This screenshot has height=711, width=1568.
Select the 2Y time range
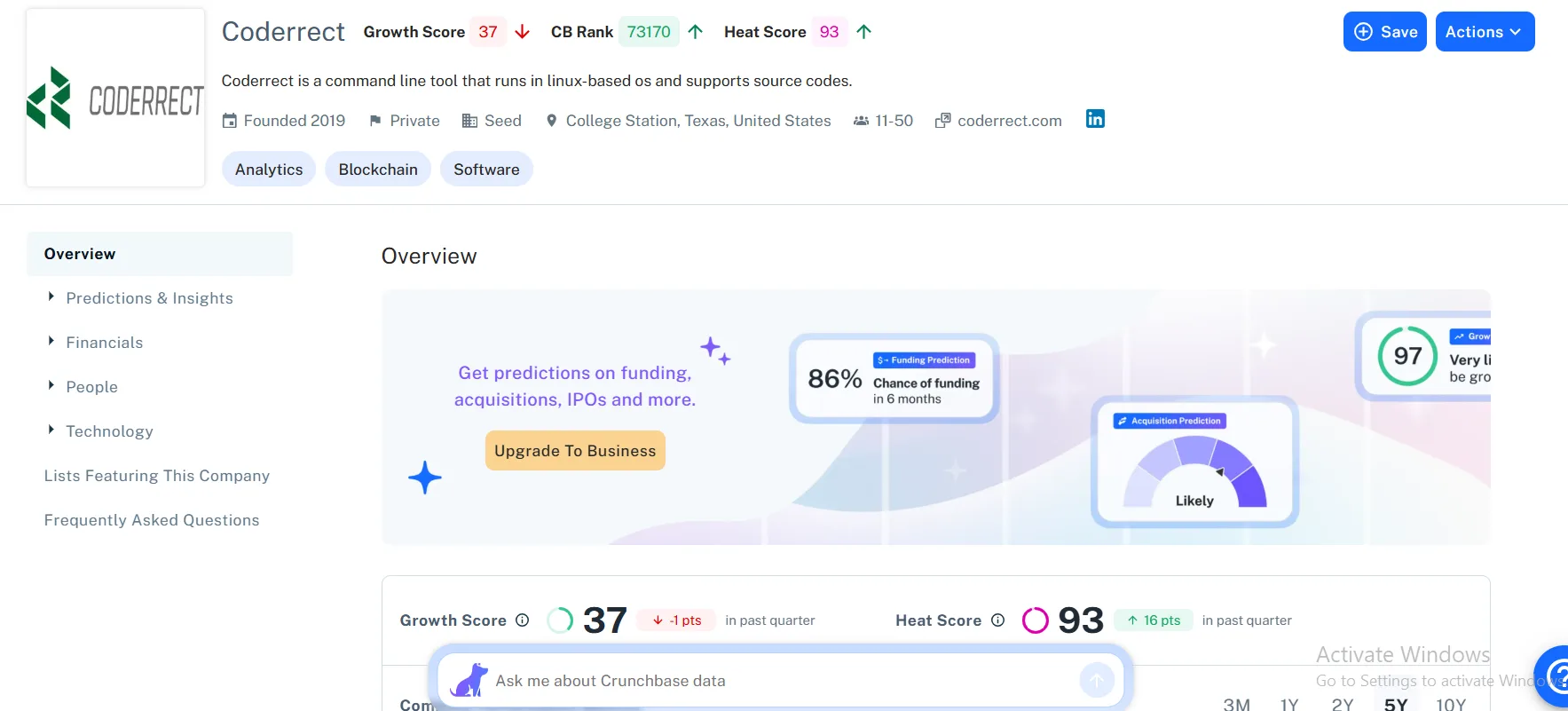(x=1343, y=704)
